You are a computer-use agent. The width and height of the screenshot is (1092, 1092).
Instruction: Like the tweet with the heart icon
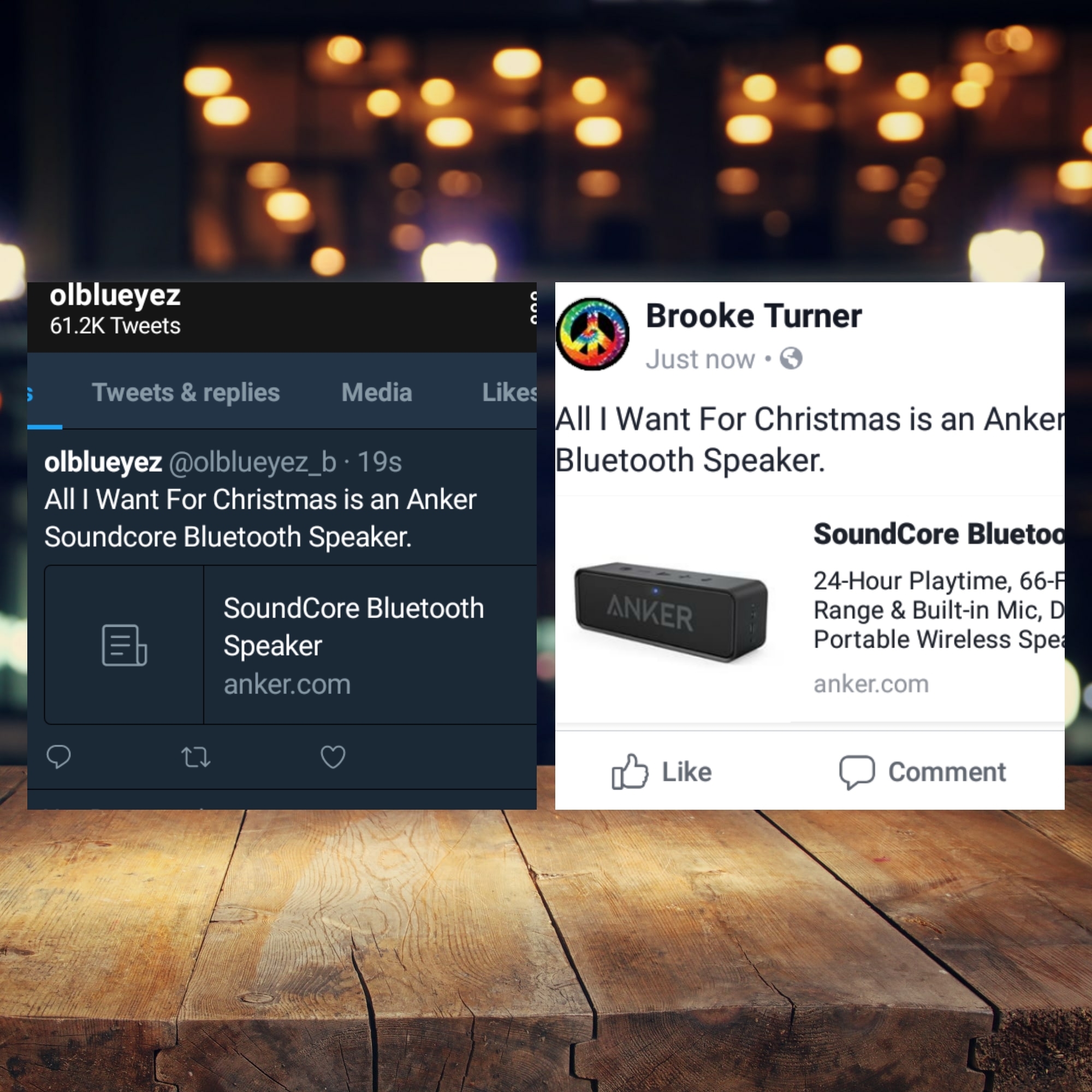pyautogui.click(x=333, y=757)
